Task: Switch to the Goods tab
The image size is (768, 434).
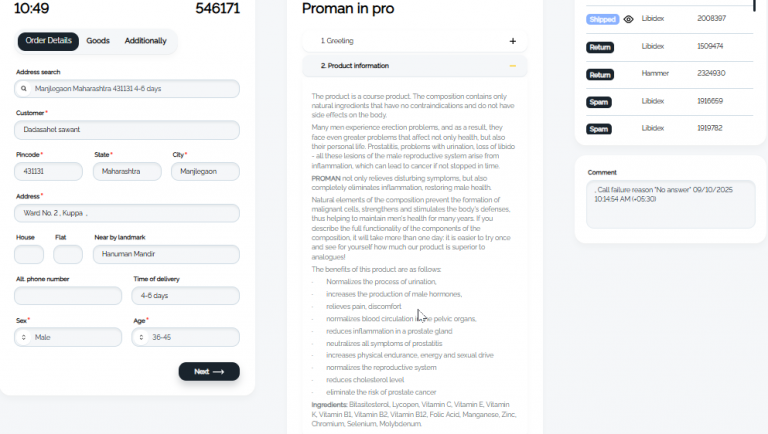Action: pyautogui.click(x=98, y=41)
